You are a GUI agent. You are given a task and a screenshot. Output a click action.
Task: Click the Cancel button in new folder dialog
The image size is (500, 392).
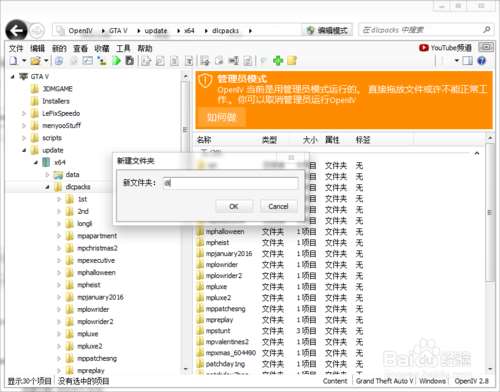[x=278, y=206]
